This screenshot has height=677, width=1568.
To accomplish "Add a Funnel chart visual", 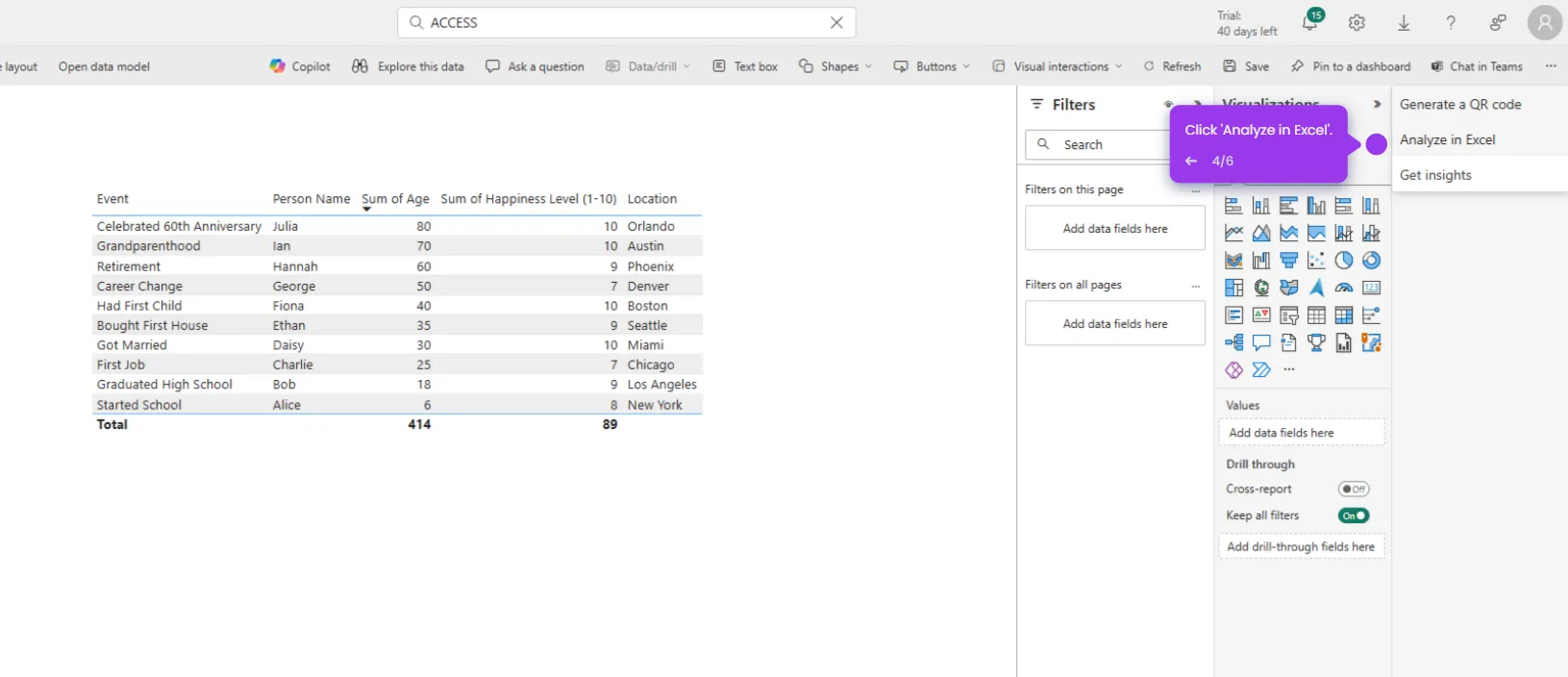I will coord(1288,261).
